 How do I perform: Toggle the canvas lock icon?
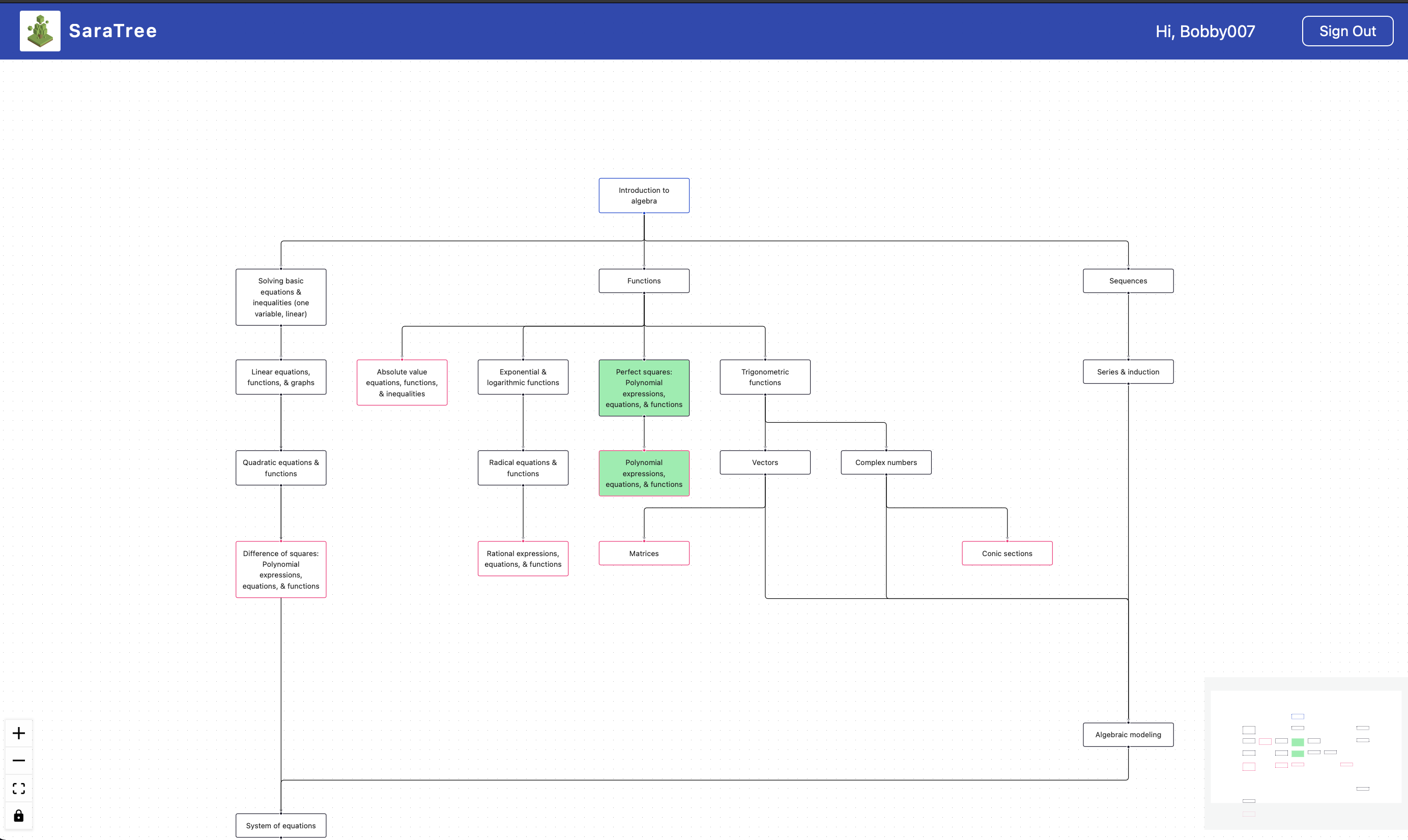point(19,816)
